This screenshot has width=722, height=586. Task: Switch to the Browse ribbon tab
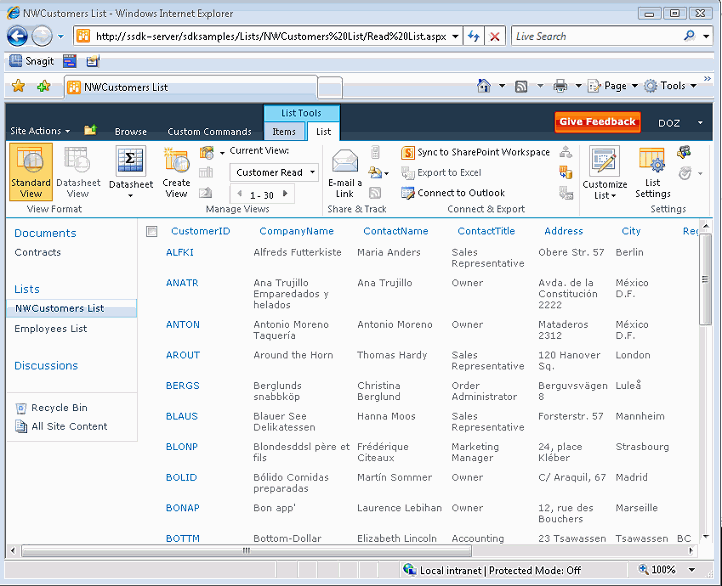tap(131, 132)
